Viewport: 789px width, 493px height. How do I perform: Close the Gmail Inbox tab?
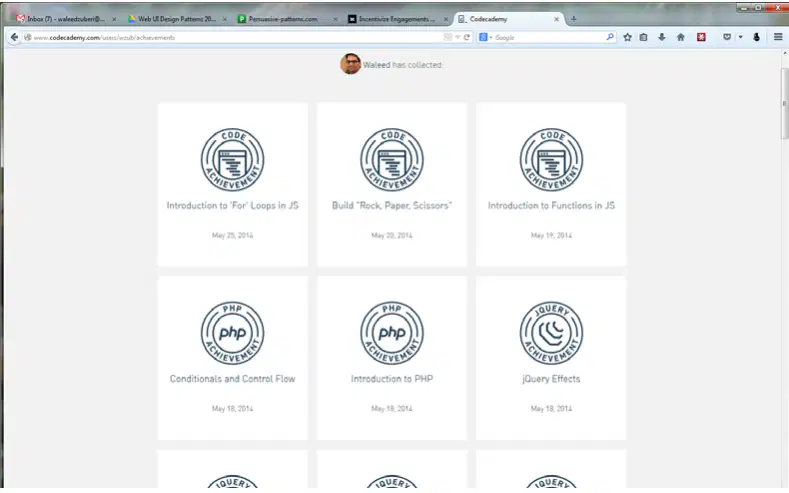coord(114,19)
